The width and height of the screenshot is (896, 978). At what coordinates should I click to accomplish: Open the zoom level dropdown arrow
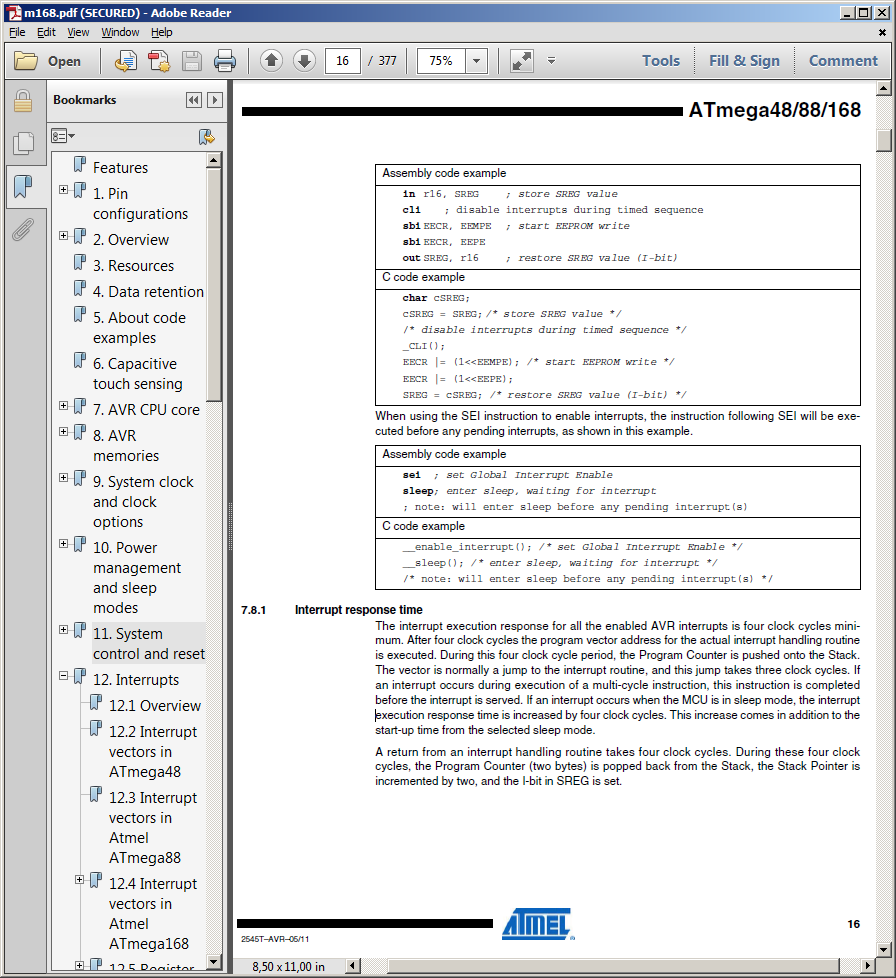476,61
